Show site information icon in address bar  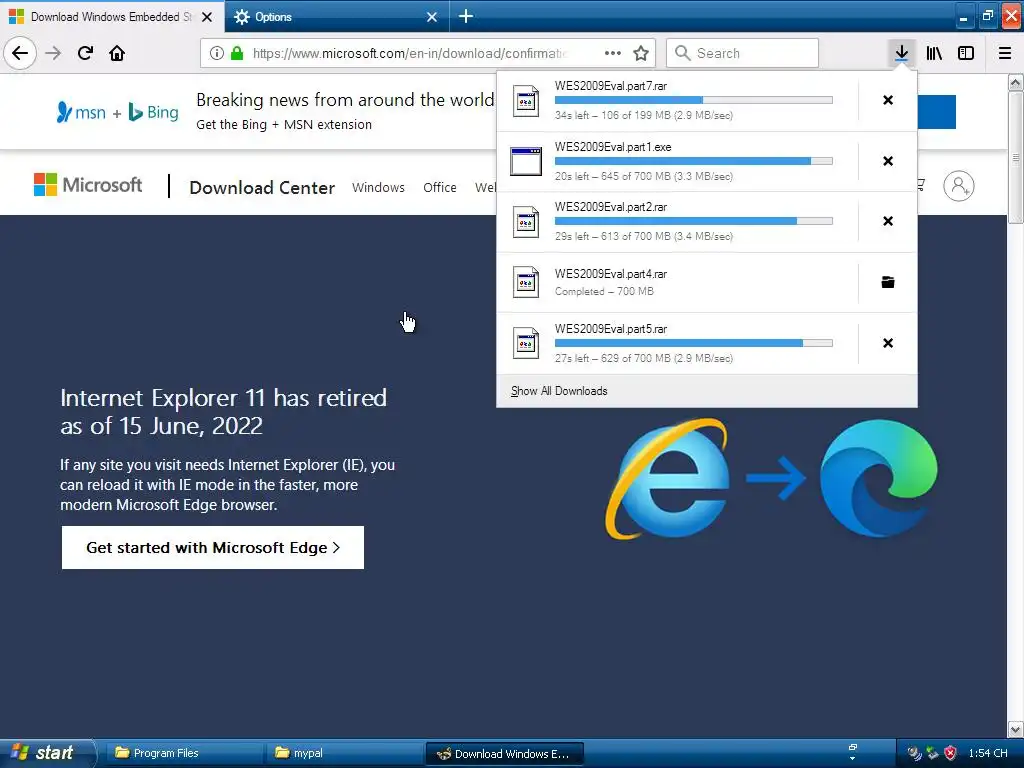point(217,53)
